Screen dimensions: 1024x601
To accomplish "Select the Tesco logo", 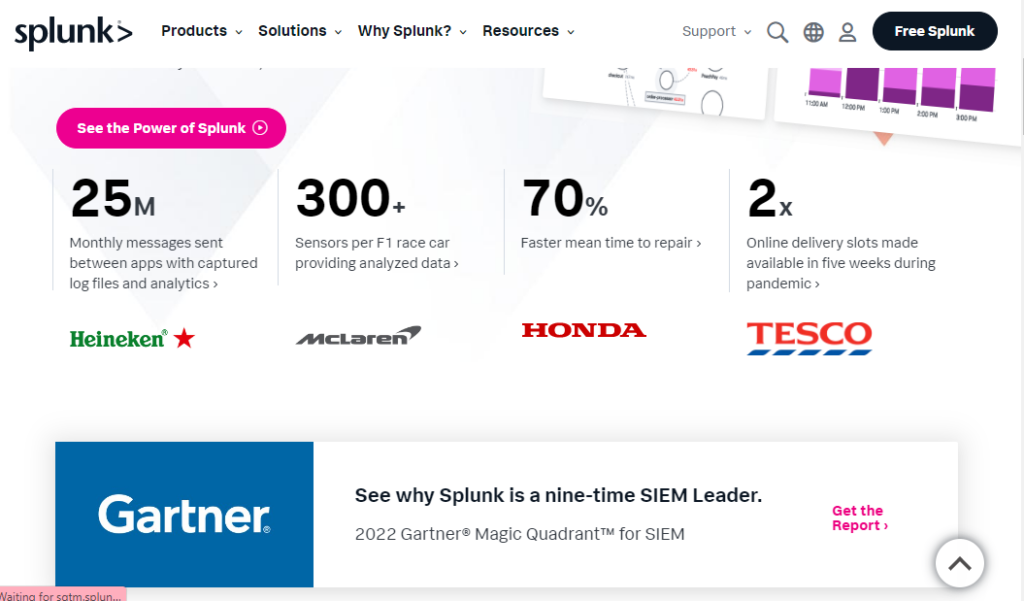I will (808, 338).
